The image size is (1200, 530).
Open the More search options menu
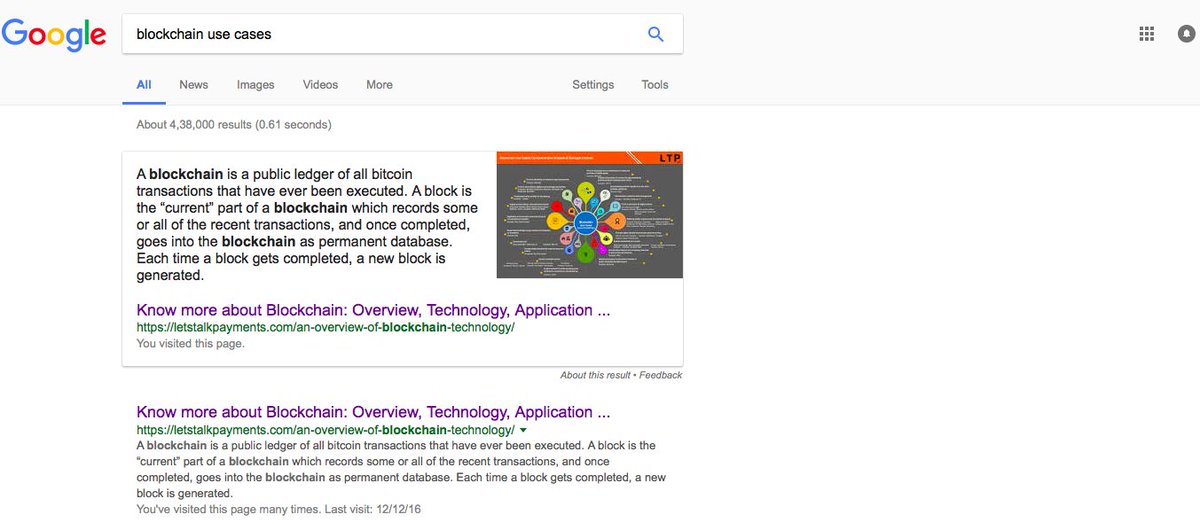click(x=379, y=85)
